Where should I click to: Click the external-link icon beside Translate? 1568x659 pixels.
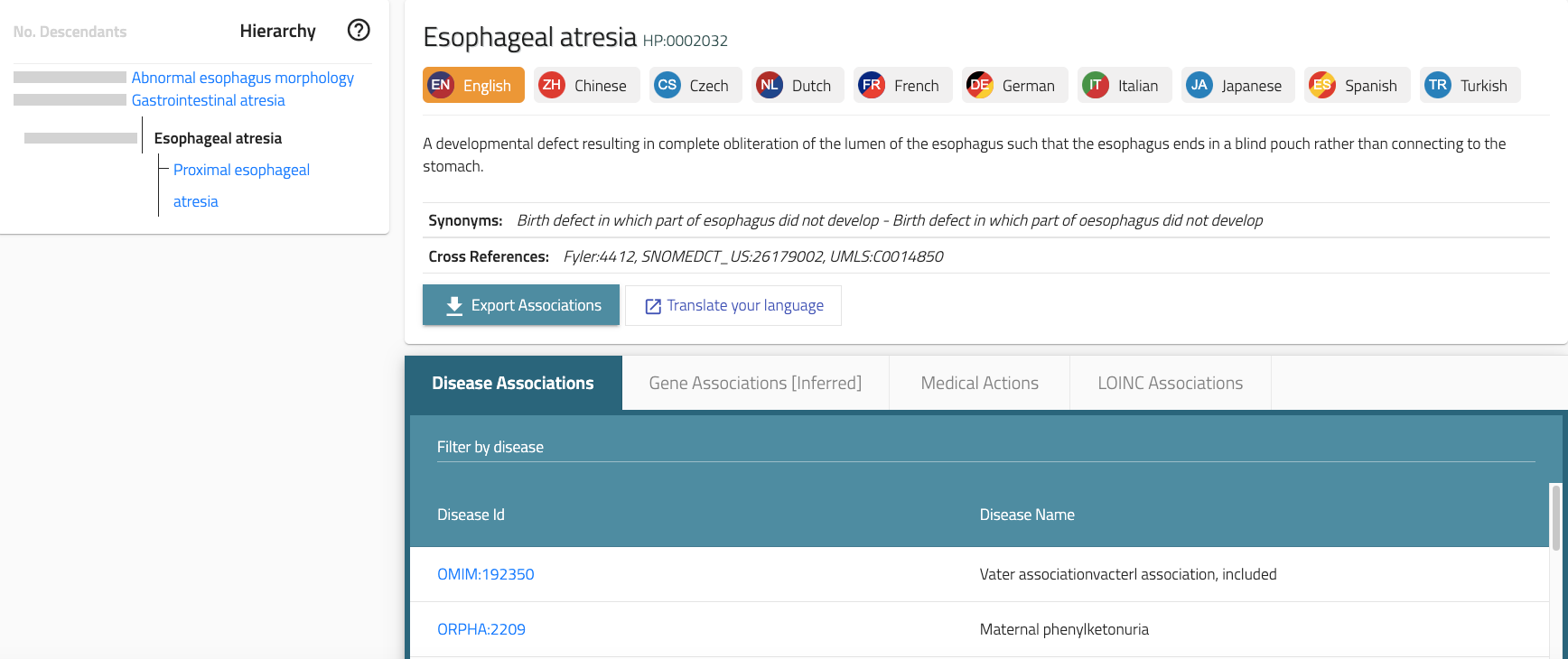pos(653,307)
